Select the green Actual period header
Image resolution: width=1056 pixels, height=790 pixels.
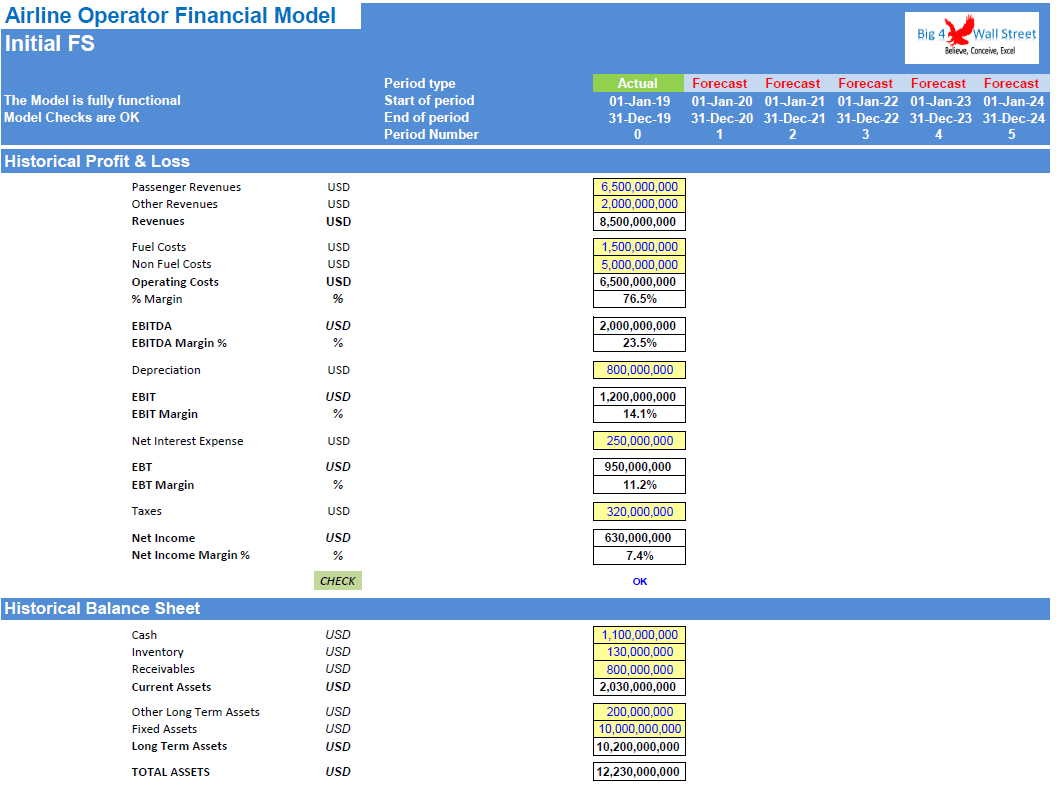[x=638, y=83]
